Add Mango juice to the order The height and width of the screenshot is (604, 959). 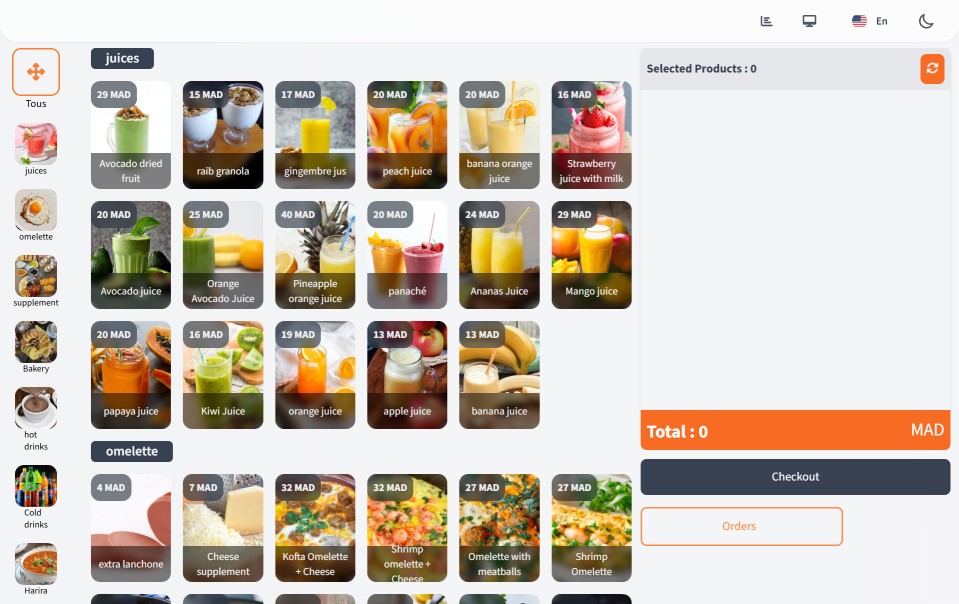click(x=591, y=255)
